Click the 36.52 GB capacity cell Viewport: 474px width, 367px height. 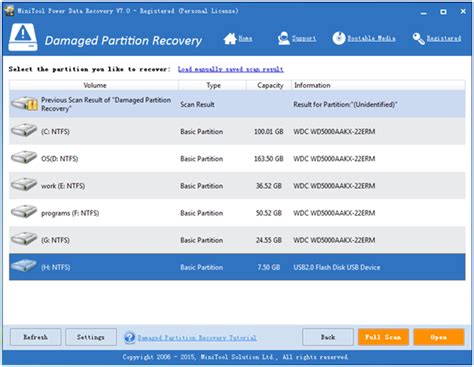pyautogui.click(x=269, y=186)
